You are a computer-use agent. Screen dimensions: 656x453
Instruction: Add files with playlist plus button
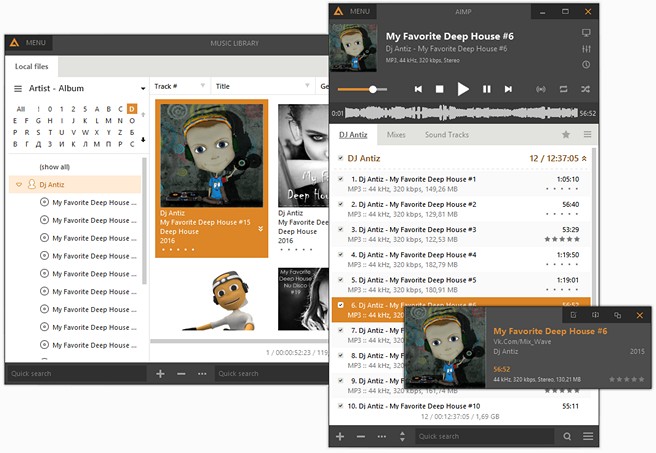[x=340, y=436]
